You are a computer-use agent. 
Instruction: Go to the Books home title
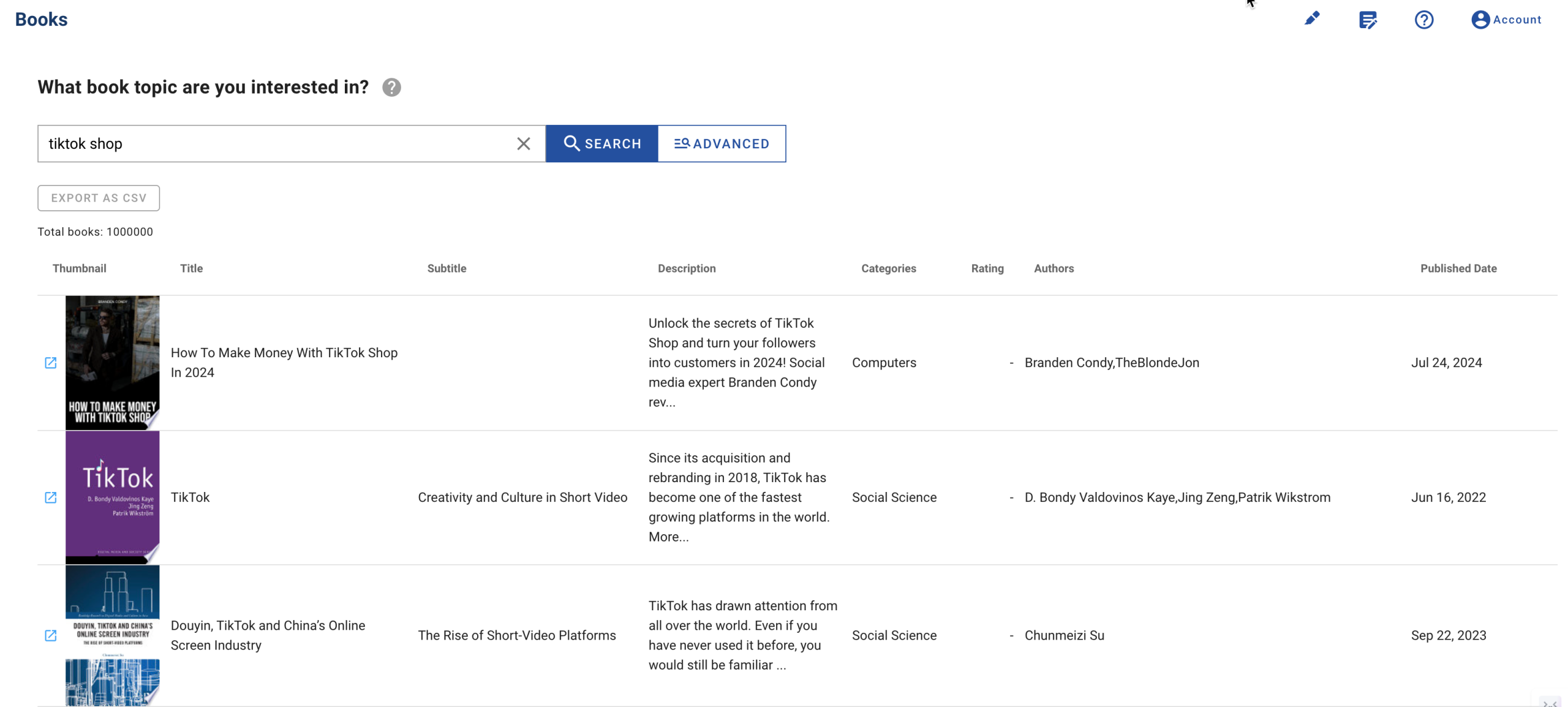[x=41, y=19]
